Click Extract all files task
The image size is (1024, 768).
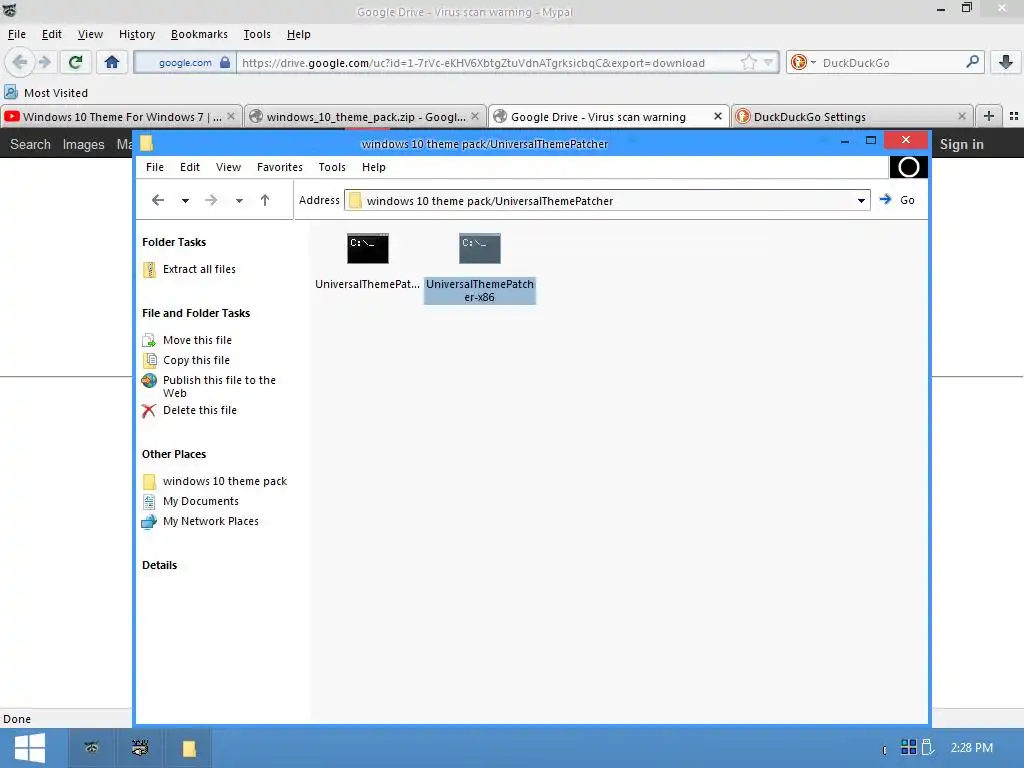tap(189, 269)
